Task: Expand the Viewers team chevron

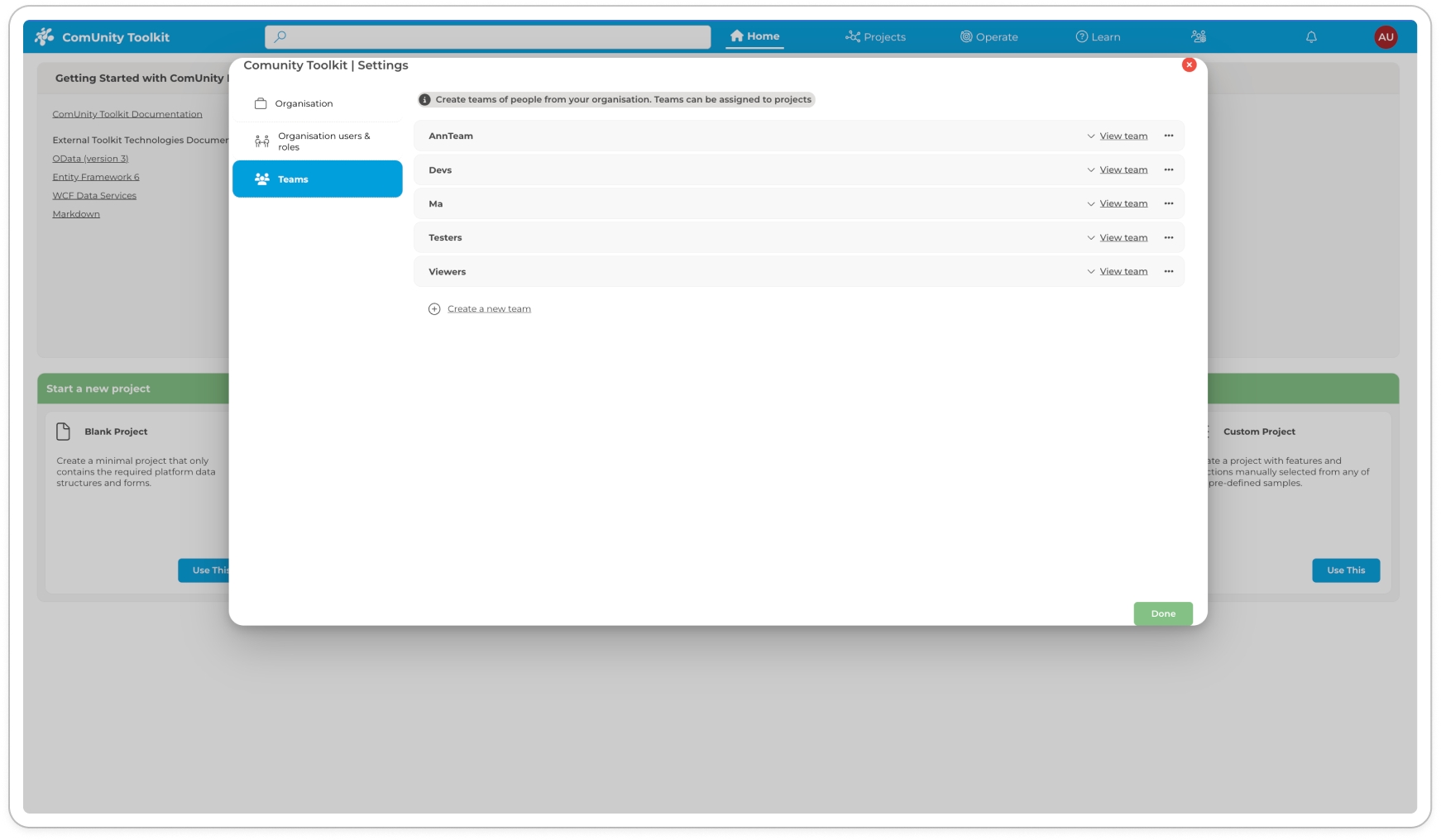Action: pos(1091,272)
